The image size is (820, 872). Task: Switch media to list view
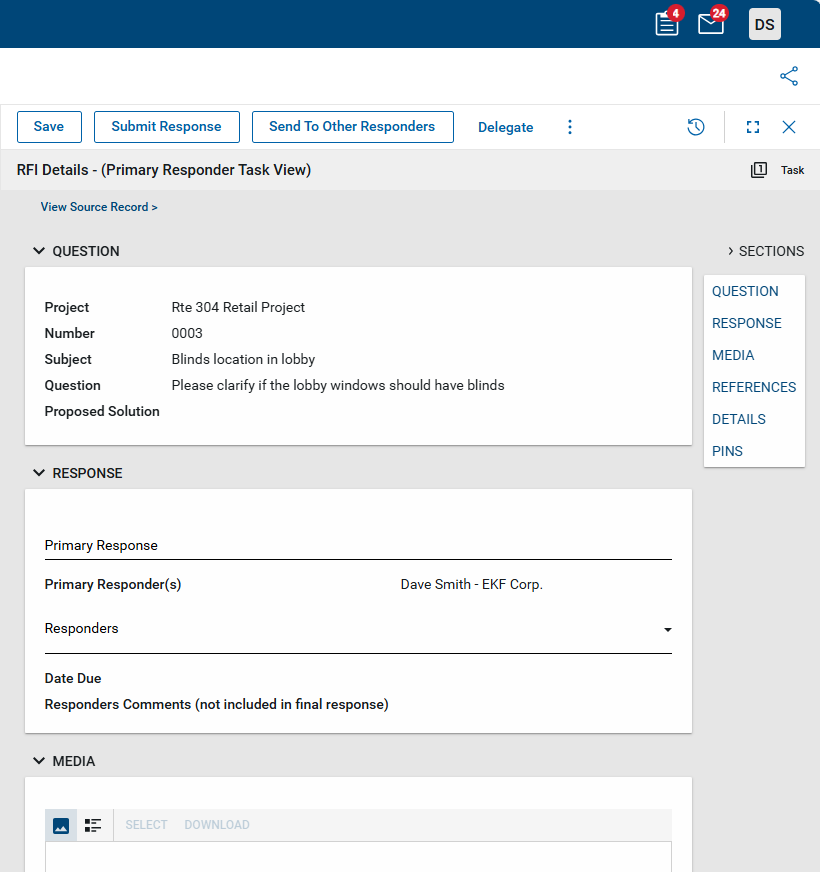click(x=93, y=825)
